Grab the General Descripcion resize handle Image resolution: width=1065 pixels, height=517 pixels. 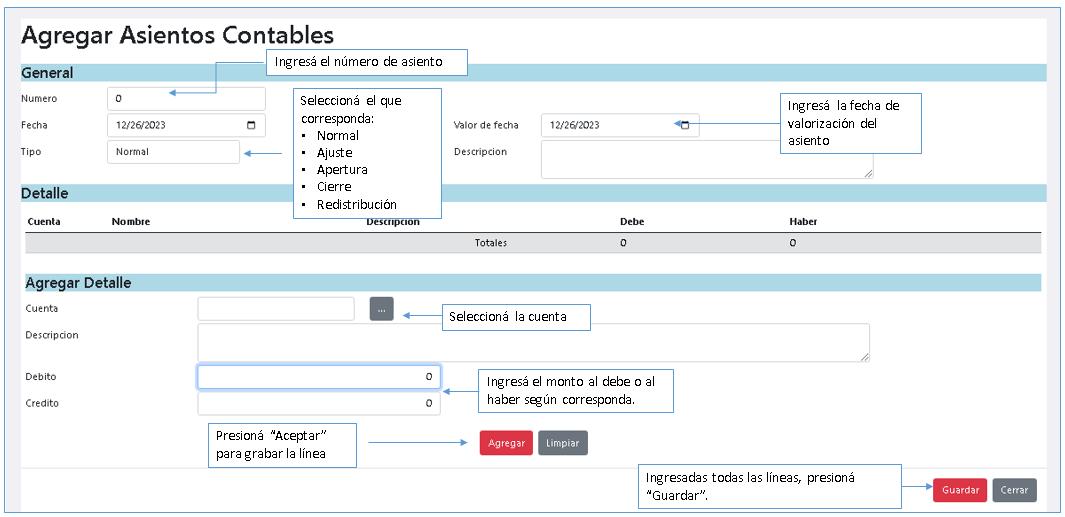(x=868, y=174)
